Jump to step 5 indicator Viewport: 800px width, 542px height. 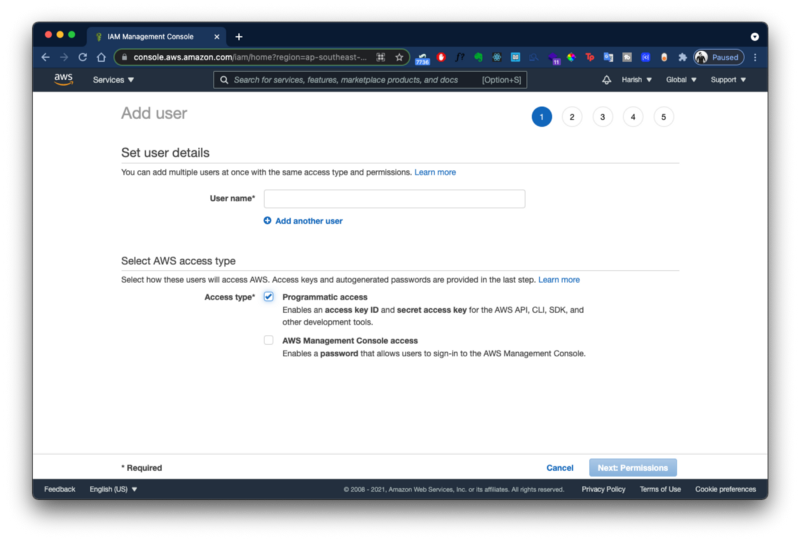tap(663, 117)
